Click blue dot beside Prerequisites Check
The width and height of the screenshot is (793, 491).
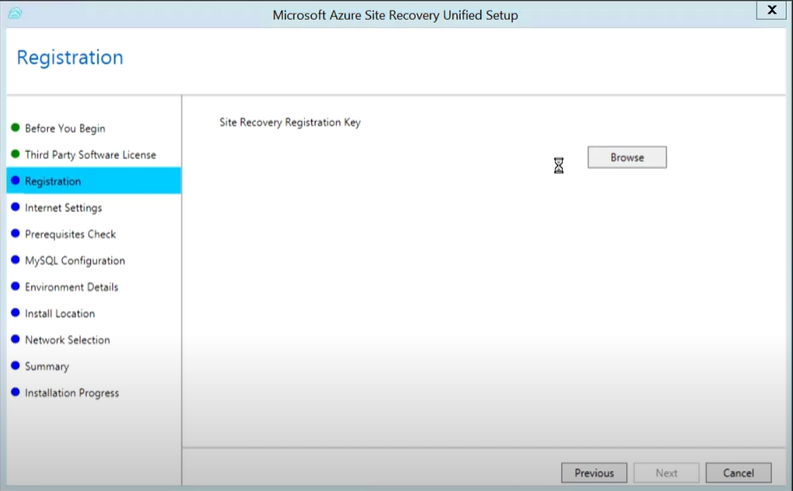coord(15,233)
